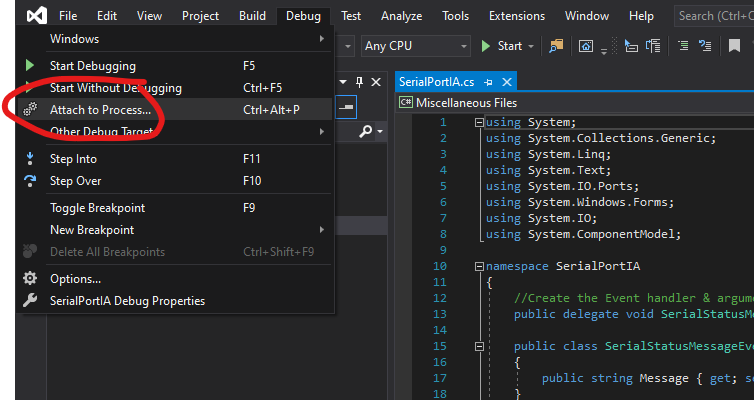Close the docked side panel
The width and height of the screenshot is (754, 400).
pos(376,82)
